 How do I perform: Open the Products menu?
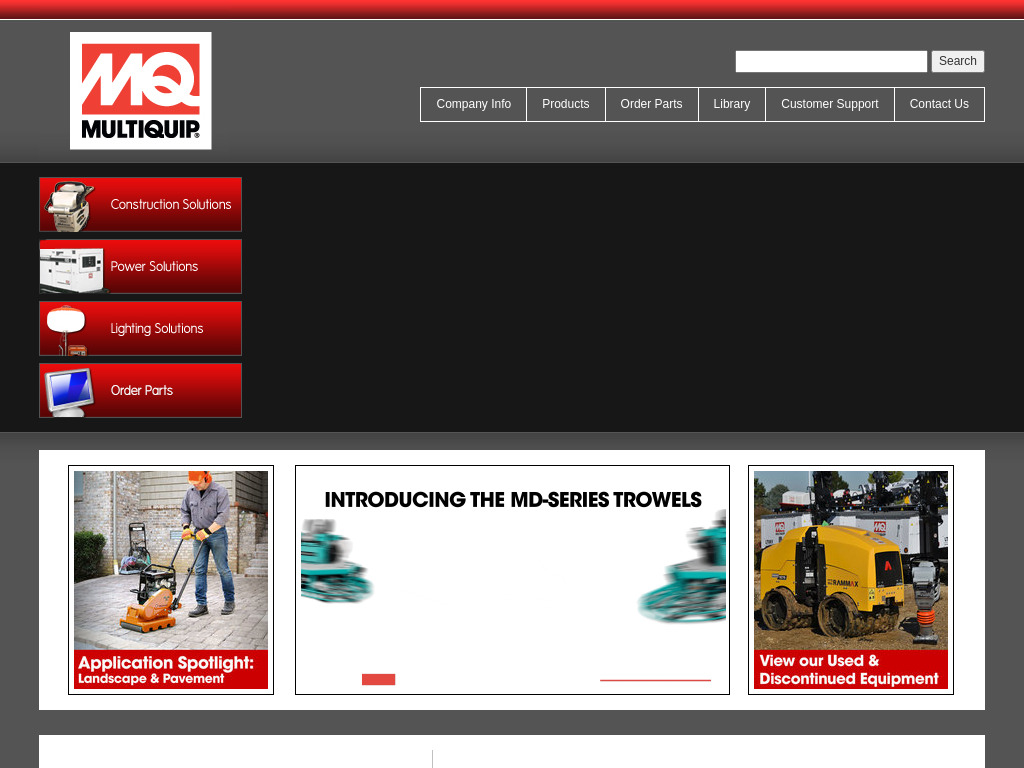(566, 104)
